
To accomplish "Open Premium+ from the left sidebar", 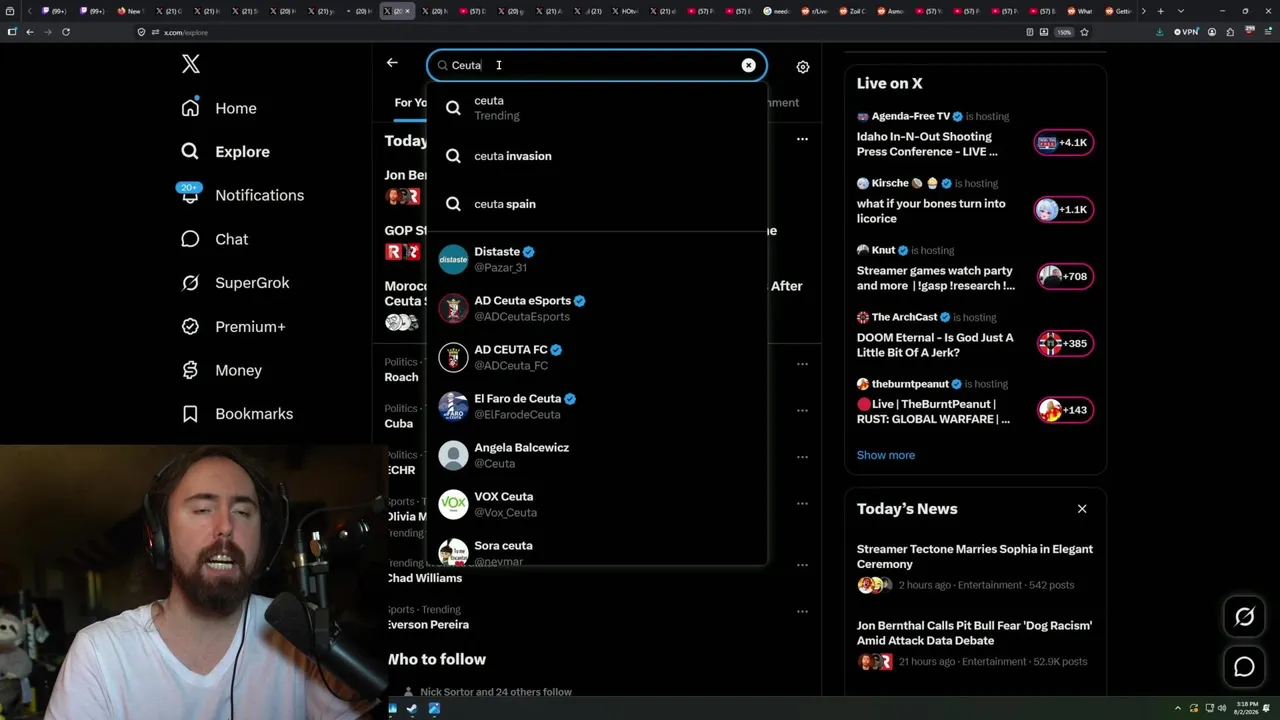I will tap(233, 327).
